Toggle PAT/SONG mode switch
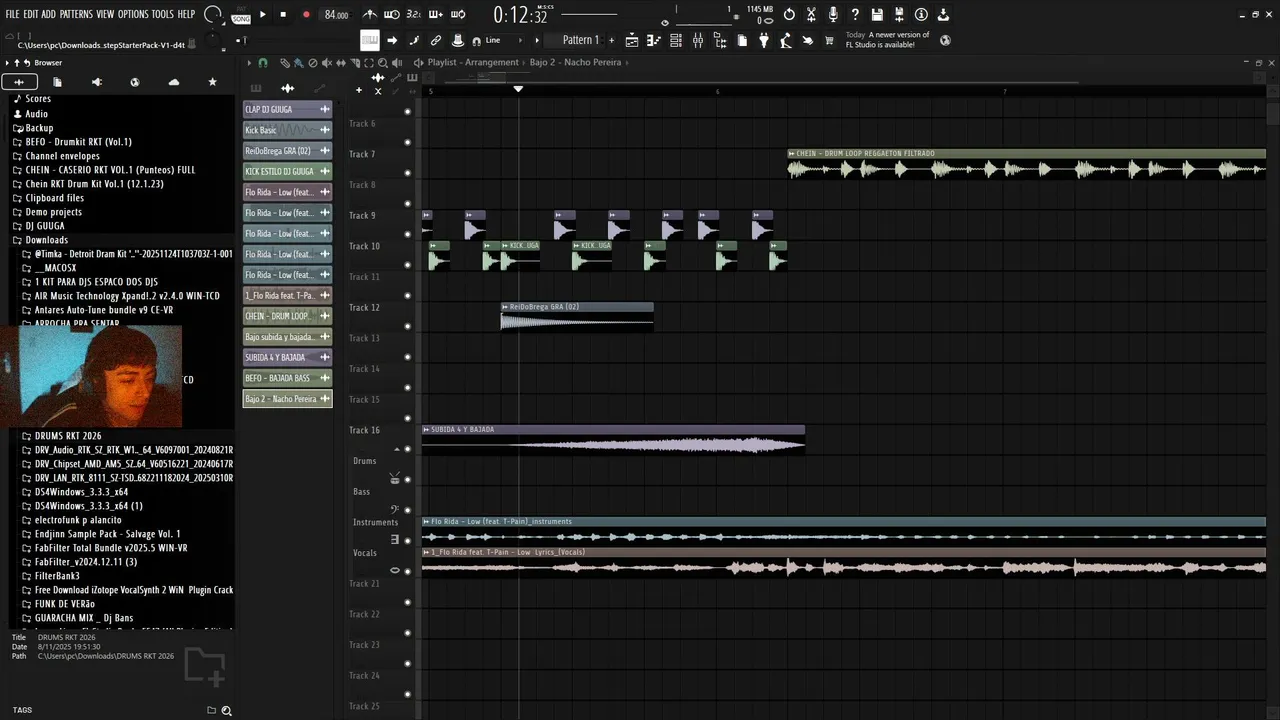 tap(240, 15)
